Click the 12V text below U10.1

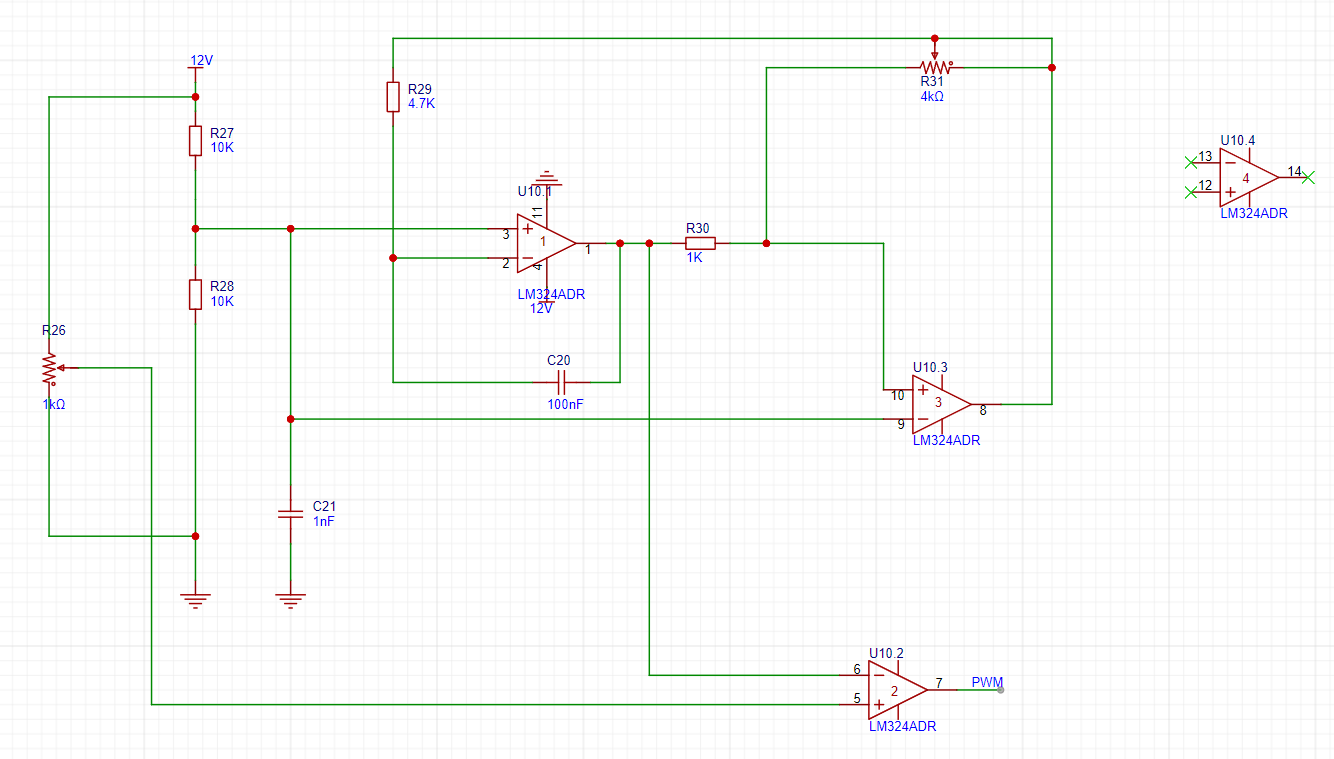[541, 308]
